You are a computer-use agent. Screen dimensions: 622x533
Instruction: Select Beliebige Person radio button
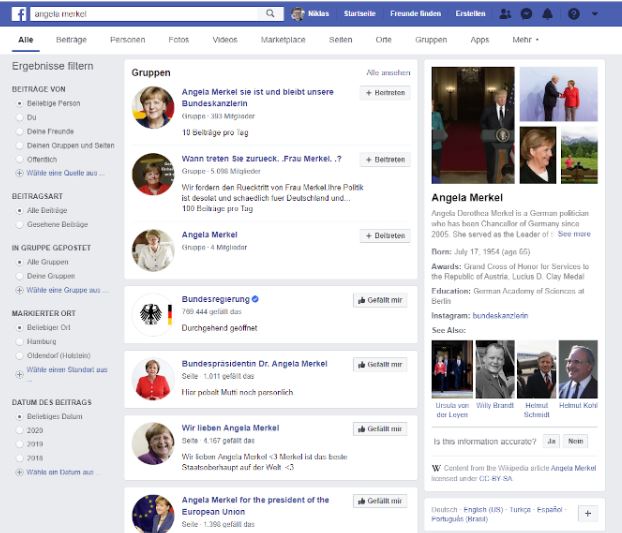coord(19,103)
